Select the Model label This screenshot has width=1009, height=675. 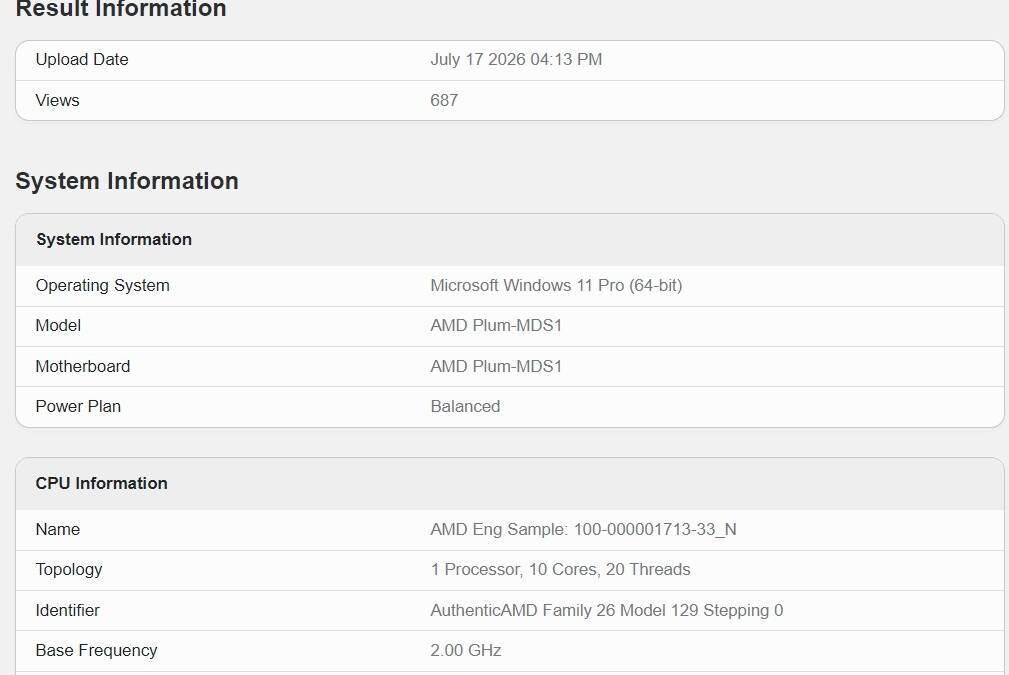pyautogui.click(x=58, y=326)
